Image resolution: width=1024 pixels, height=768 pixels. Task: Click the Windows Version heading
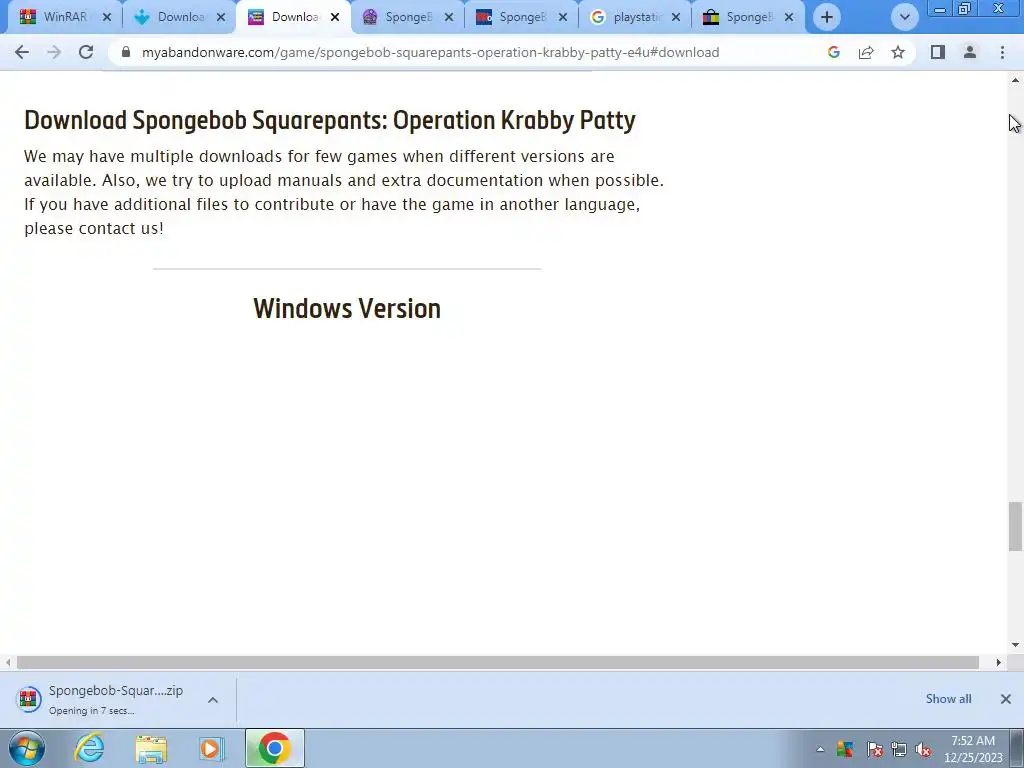pyautogui.click(x=347, y=309)
